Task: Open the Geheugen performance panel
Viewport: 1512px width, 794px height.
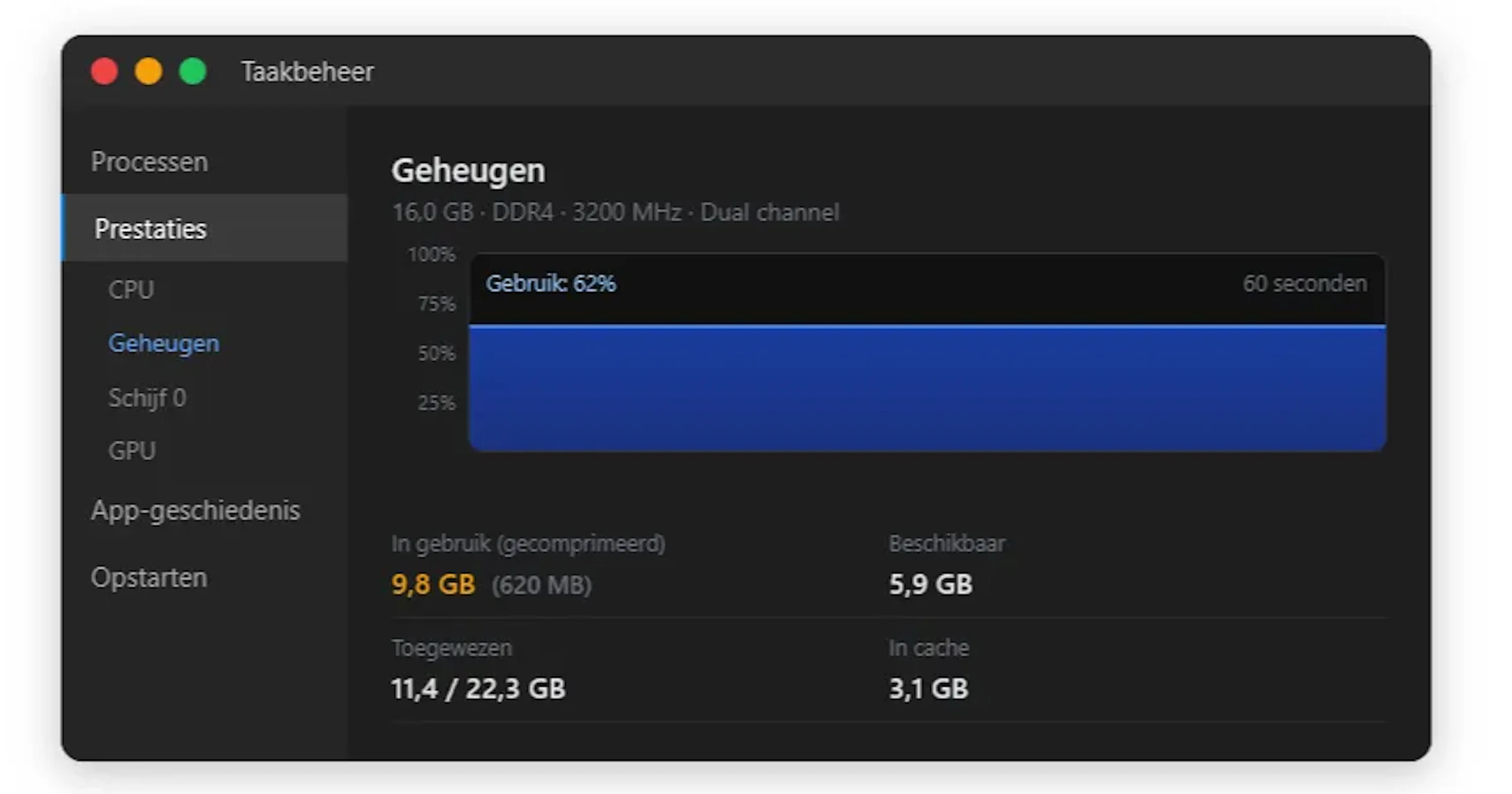Action: (x=164, y=342)
